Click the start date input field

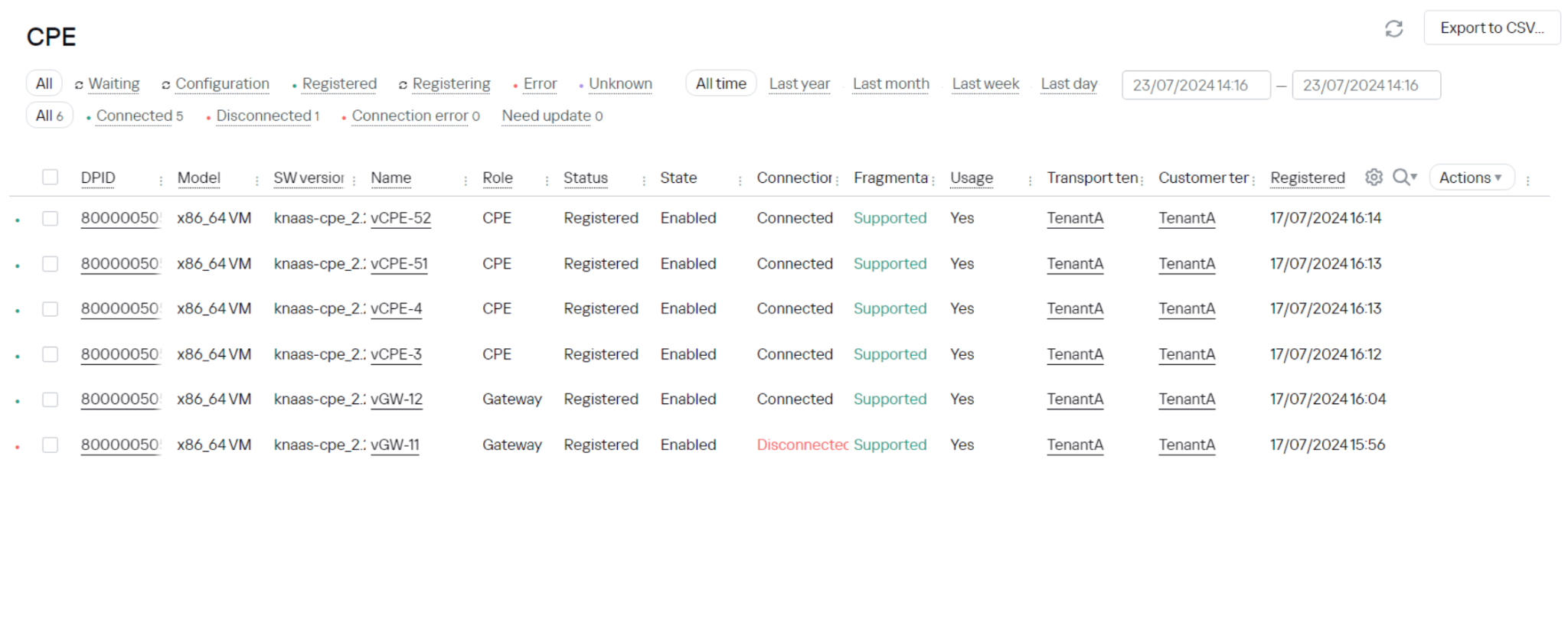1195,85
